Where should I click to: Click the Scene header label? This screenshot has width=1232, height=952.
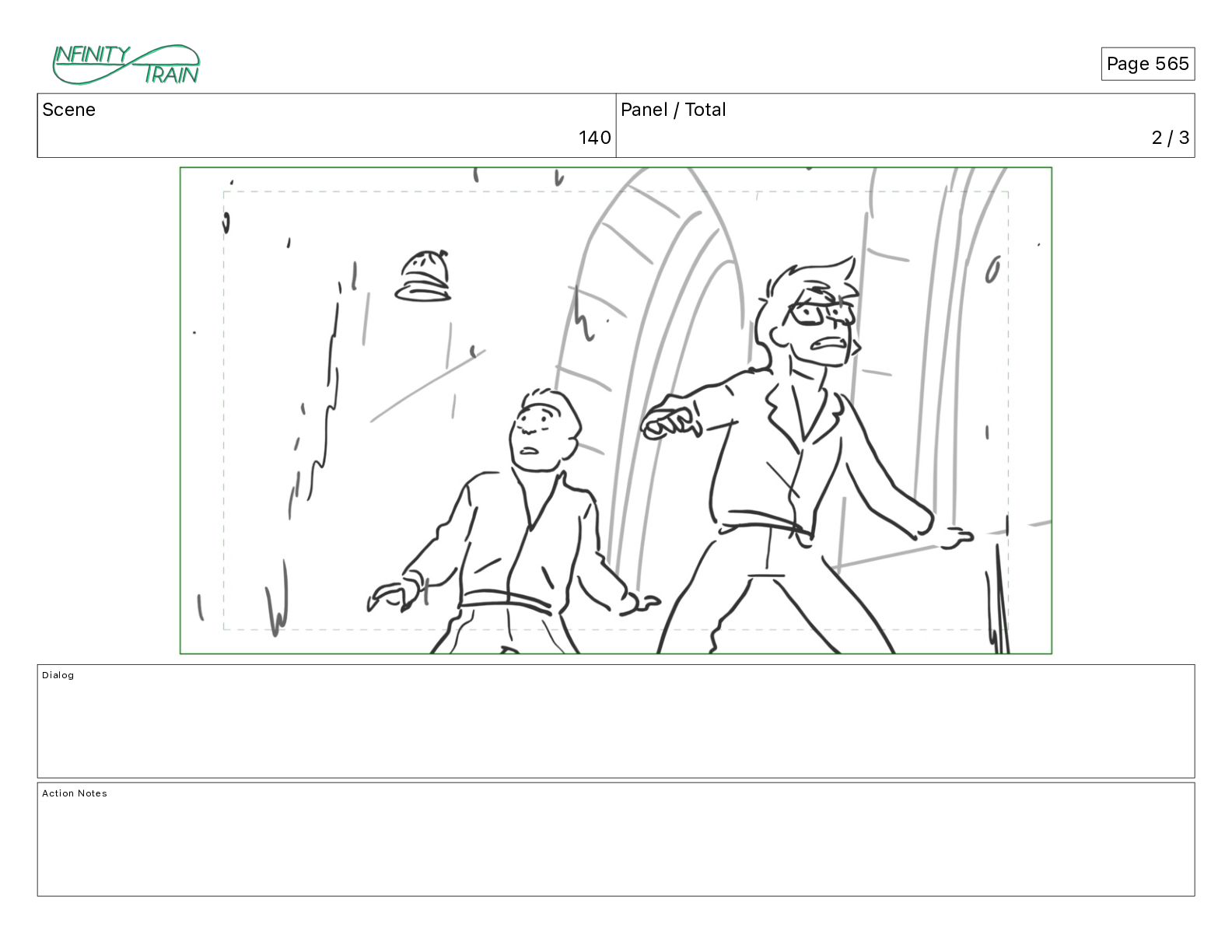pyautogui.click(x=68, y=110)
